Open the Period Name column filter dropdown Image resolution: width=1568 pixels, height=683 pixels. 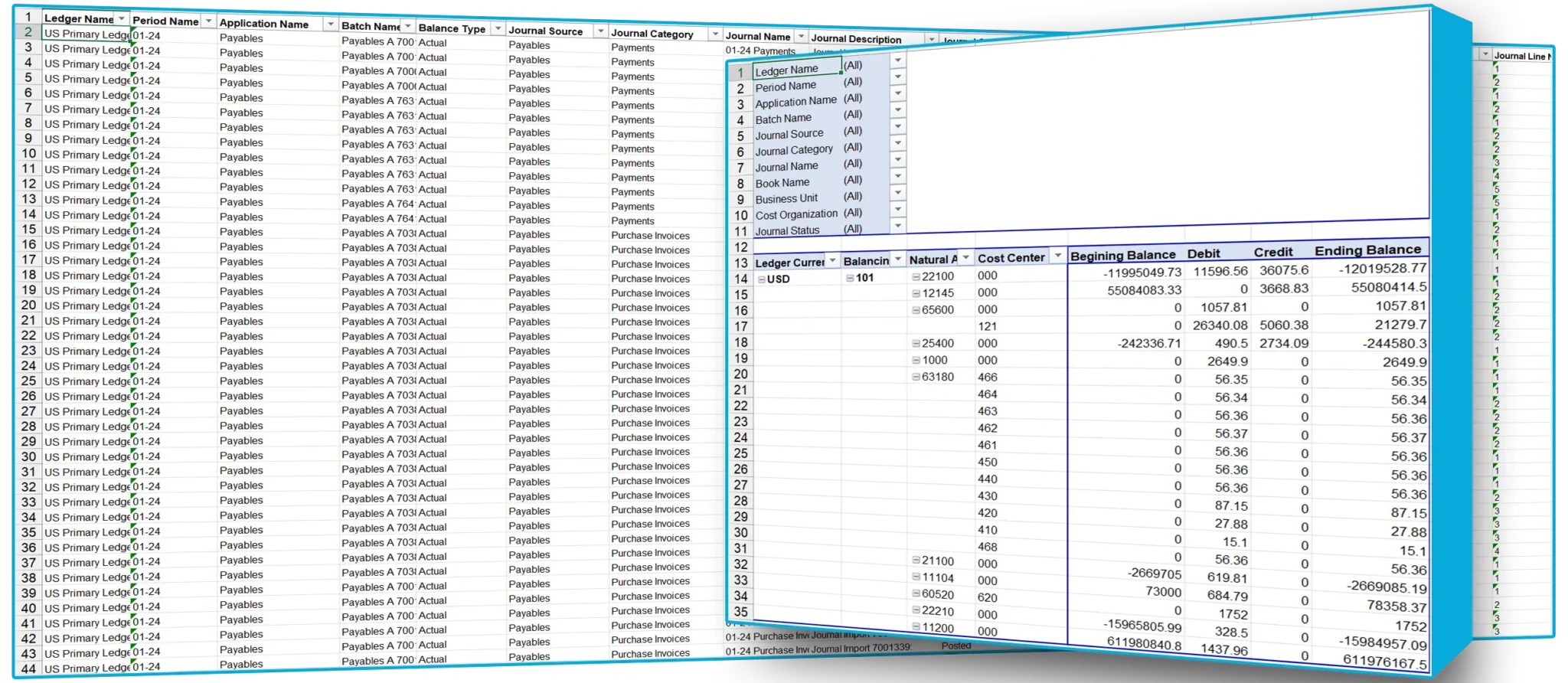coord(207,21)
